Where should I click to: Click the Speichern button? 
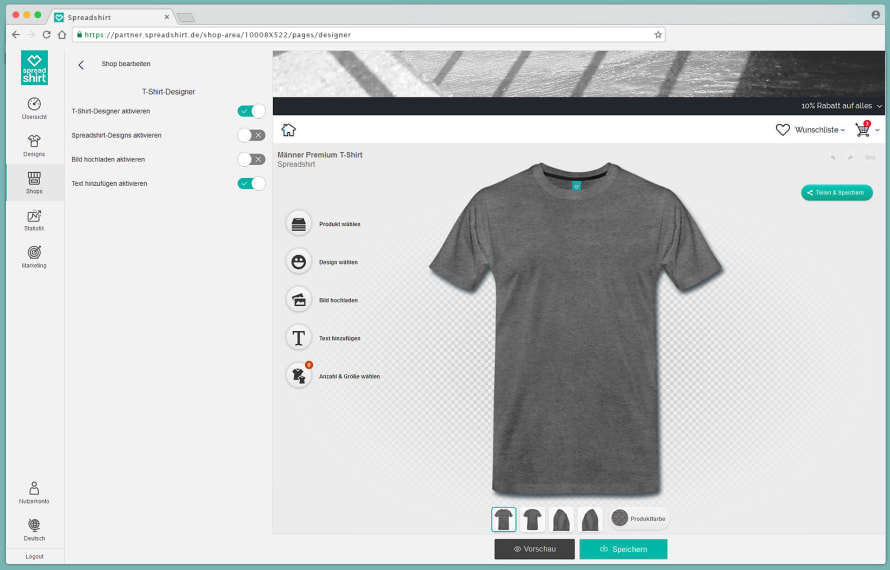click(623, 549)
